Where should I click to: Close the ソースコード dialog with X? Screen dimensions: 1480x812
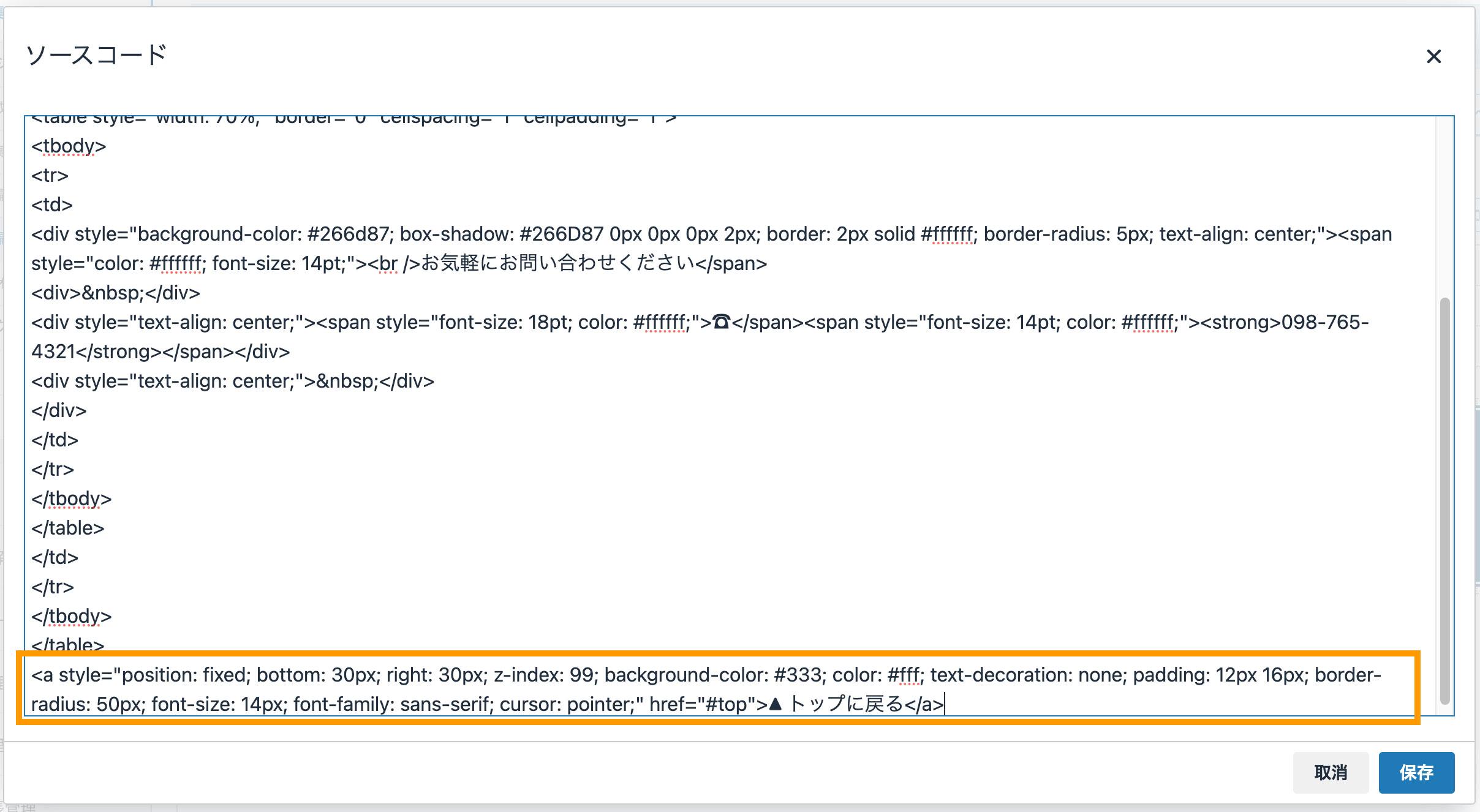pos(1433,56)
